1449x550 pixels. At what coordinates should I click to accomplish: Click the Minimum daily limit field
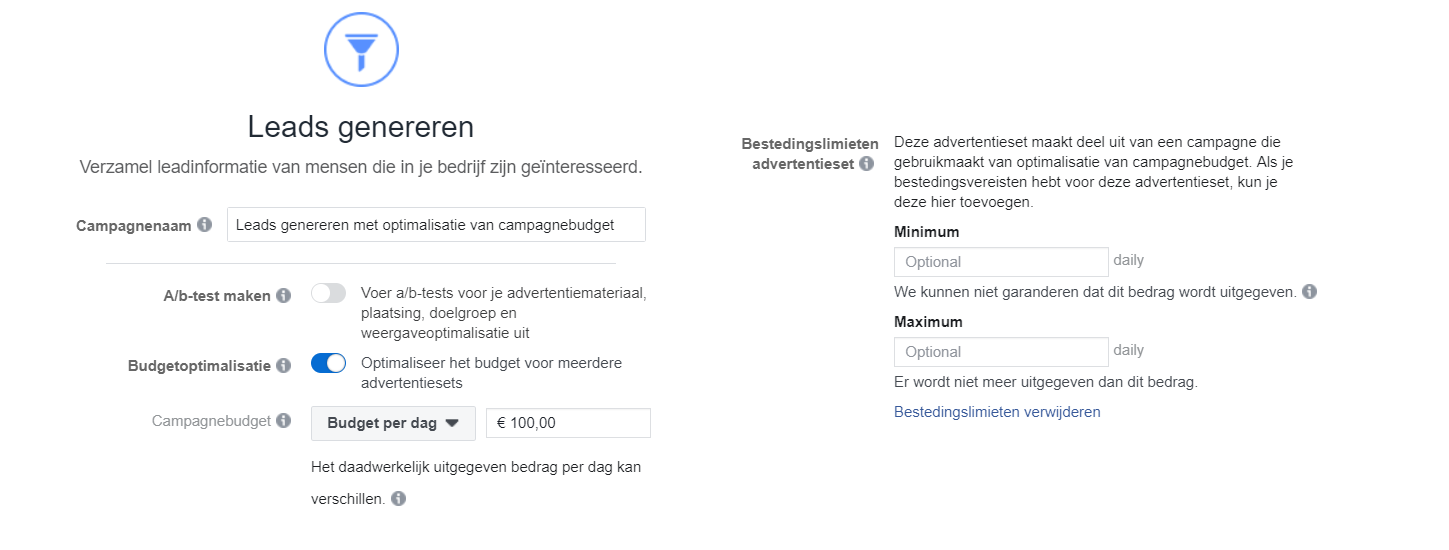1001,262
